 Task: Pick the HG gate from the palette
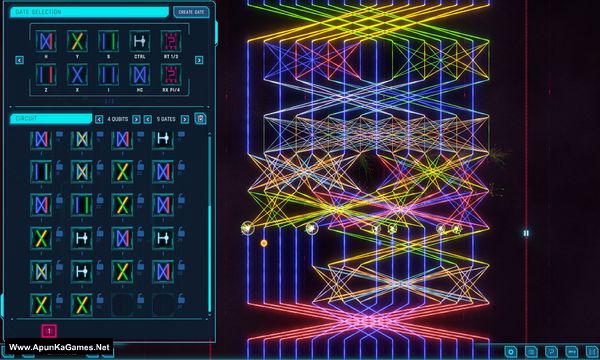[x=140, y=74]
